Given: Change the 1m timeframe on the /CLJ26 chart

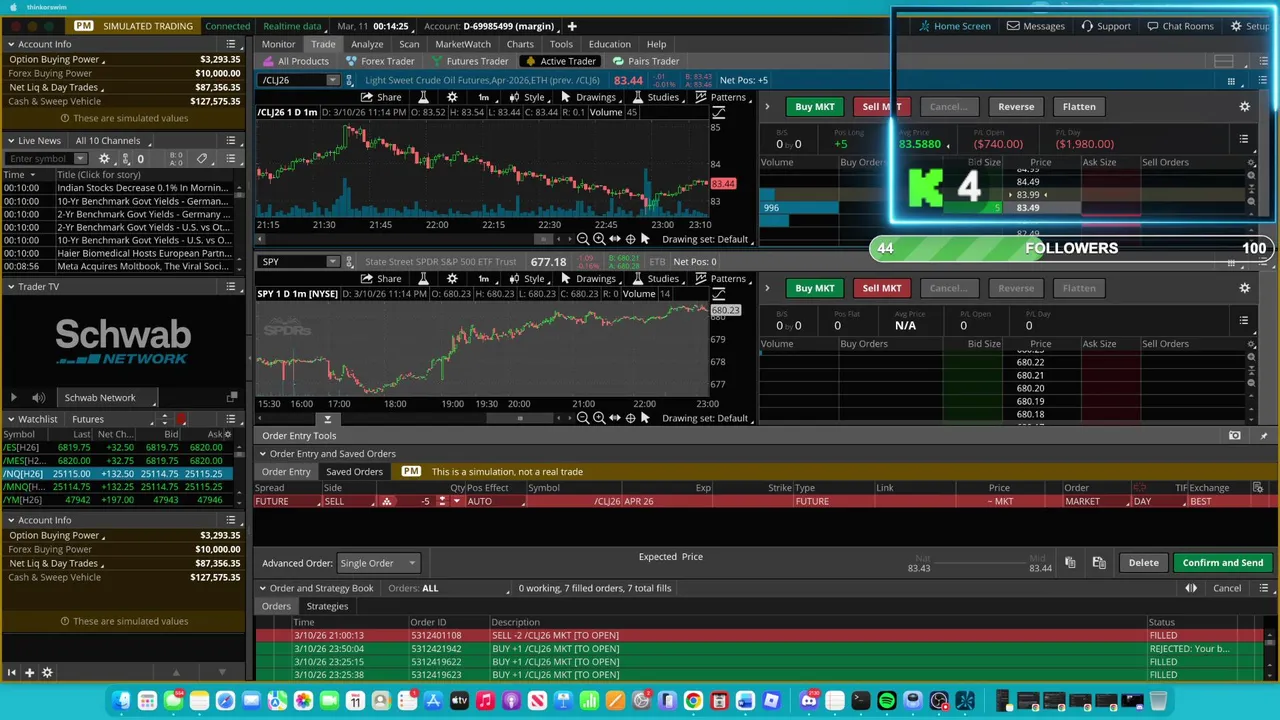Looking at the screenshot, I should 484,97.
